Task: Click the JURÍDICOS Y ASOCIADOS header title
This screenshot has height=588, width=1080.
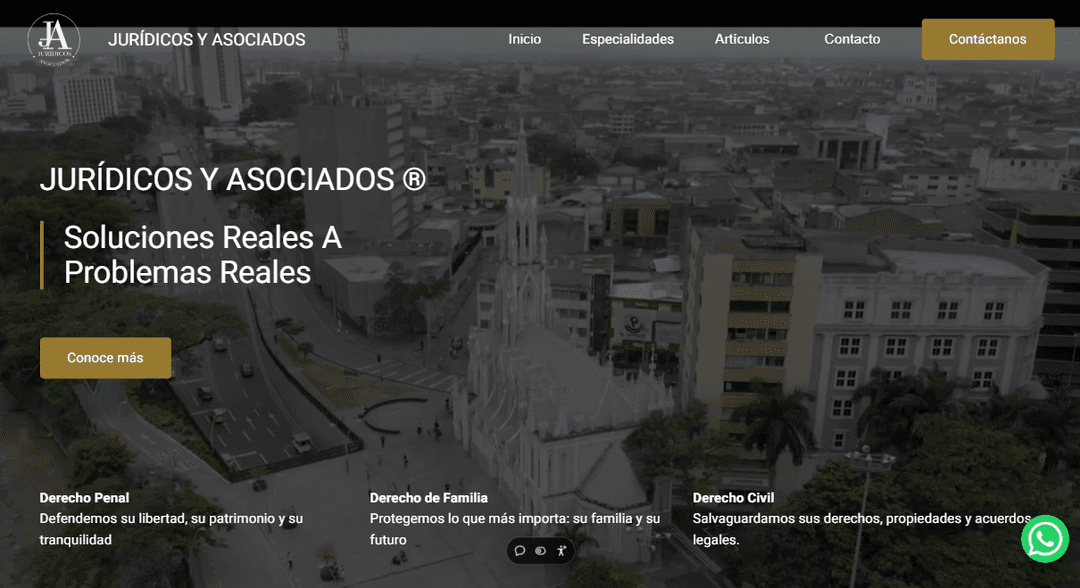Action: (x=207, y=39)
